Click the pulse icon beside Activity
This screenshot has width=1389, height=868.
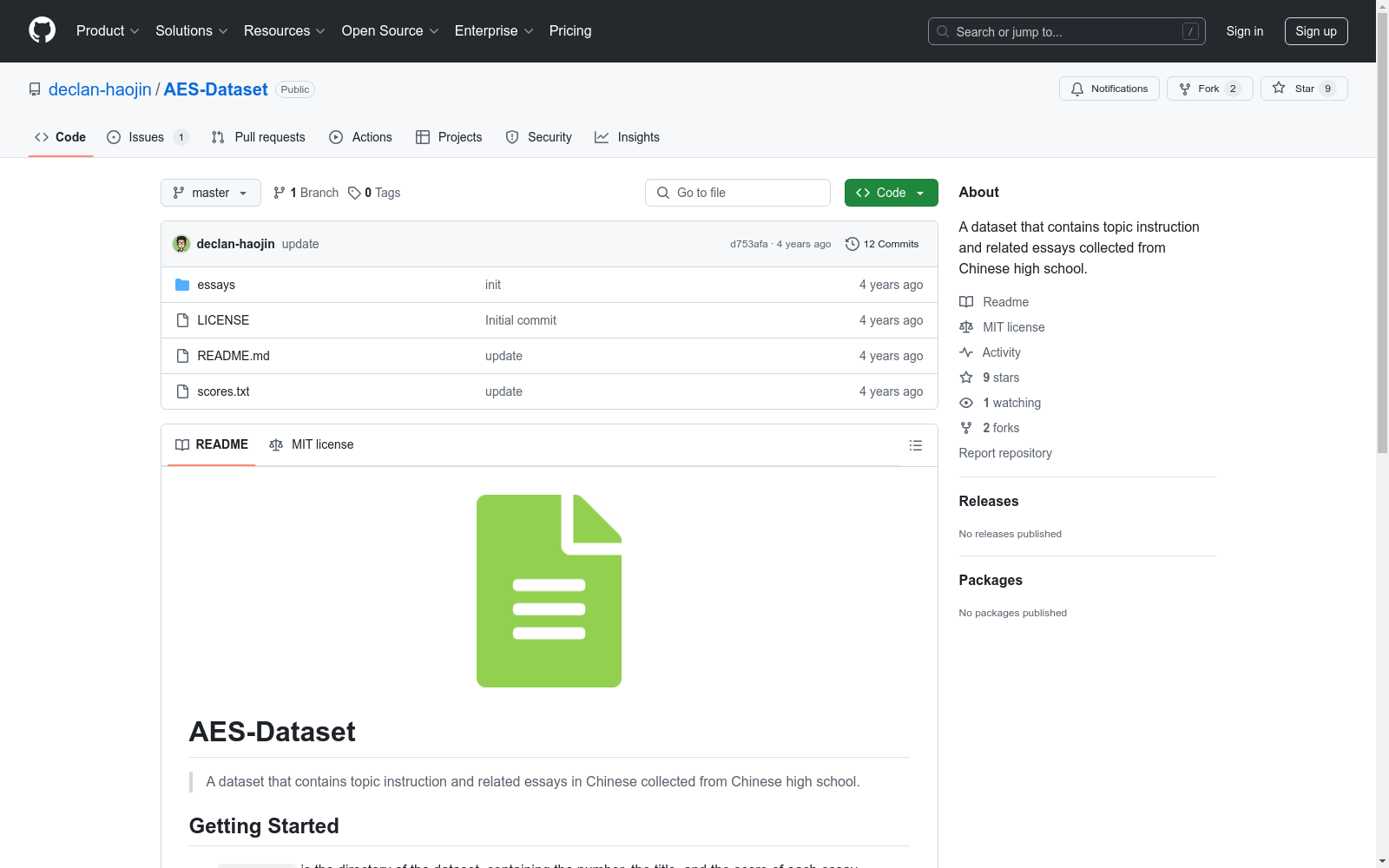tap(966, 352)
